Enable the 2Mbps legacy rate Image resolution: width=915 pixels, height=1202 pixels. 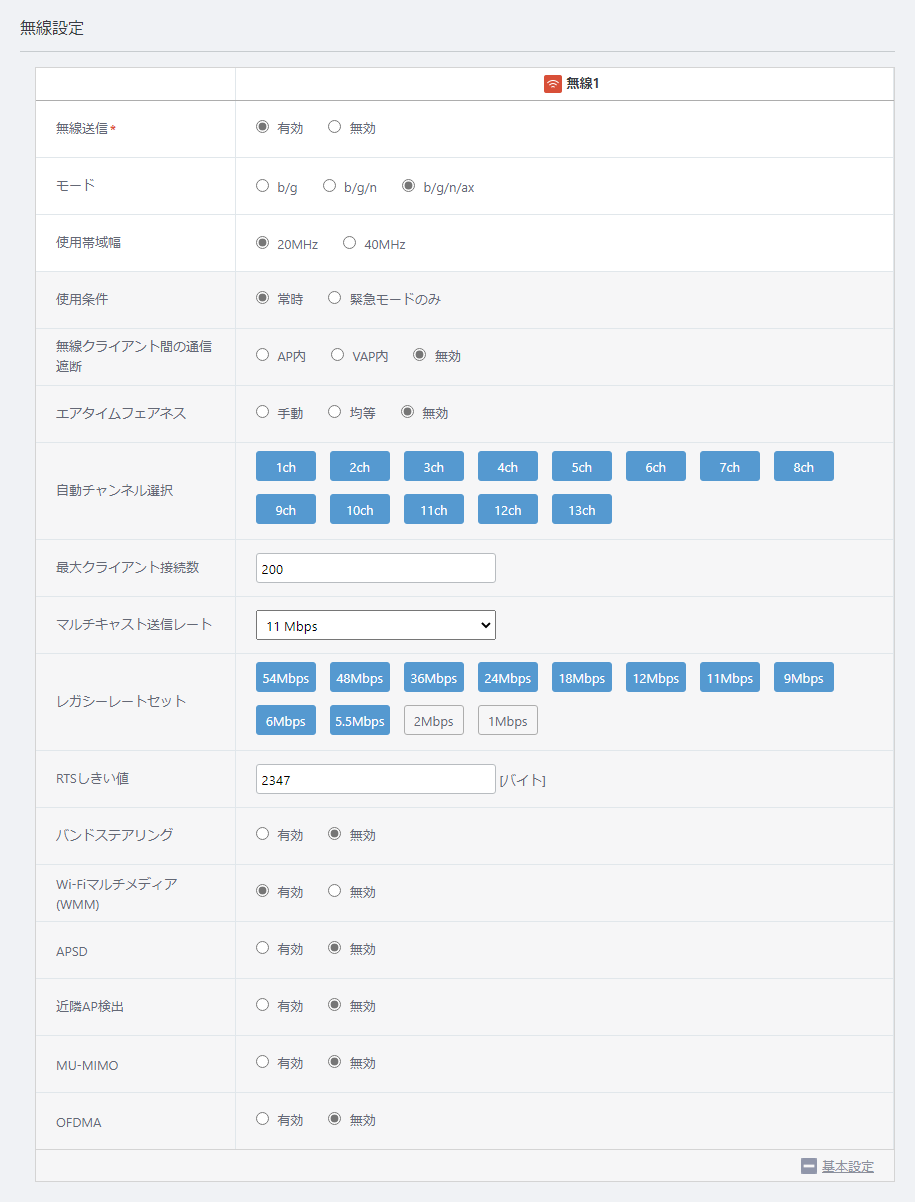coord(434,721)
